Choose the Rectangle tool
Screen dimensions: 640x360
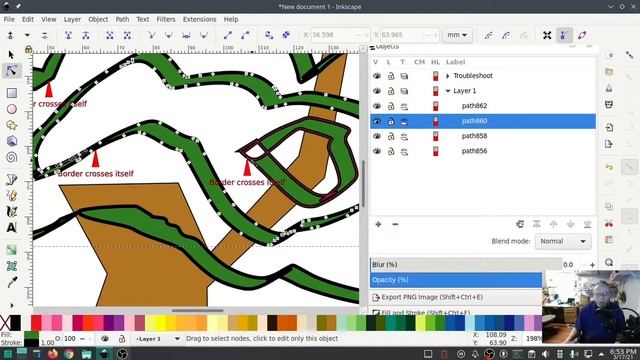[11, 93]
